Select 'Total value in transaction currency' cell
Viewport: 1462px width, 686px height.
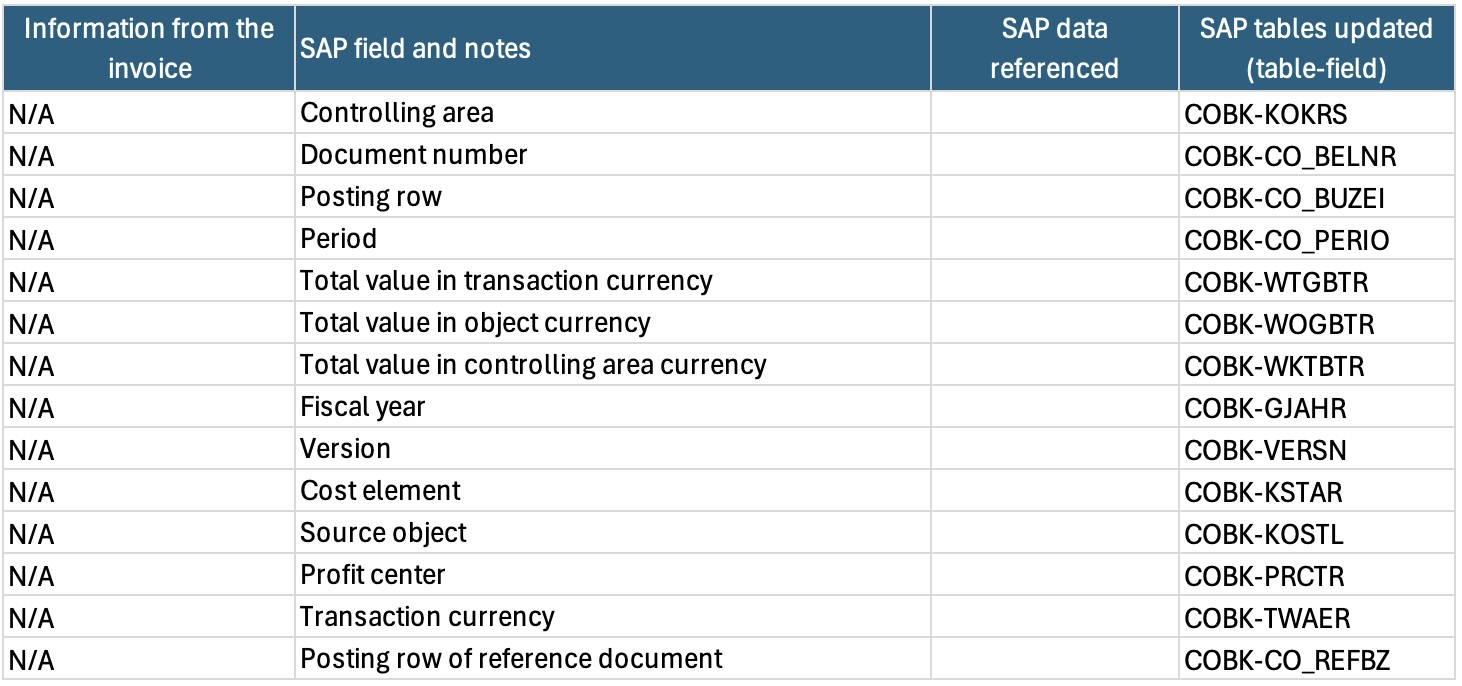(x=613, y=281)
